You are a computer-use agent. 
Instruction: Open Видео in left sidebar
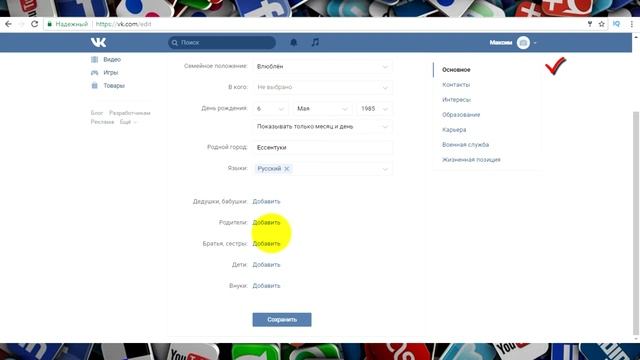112,60
